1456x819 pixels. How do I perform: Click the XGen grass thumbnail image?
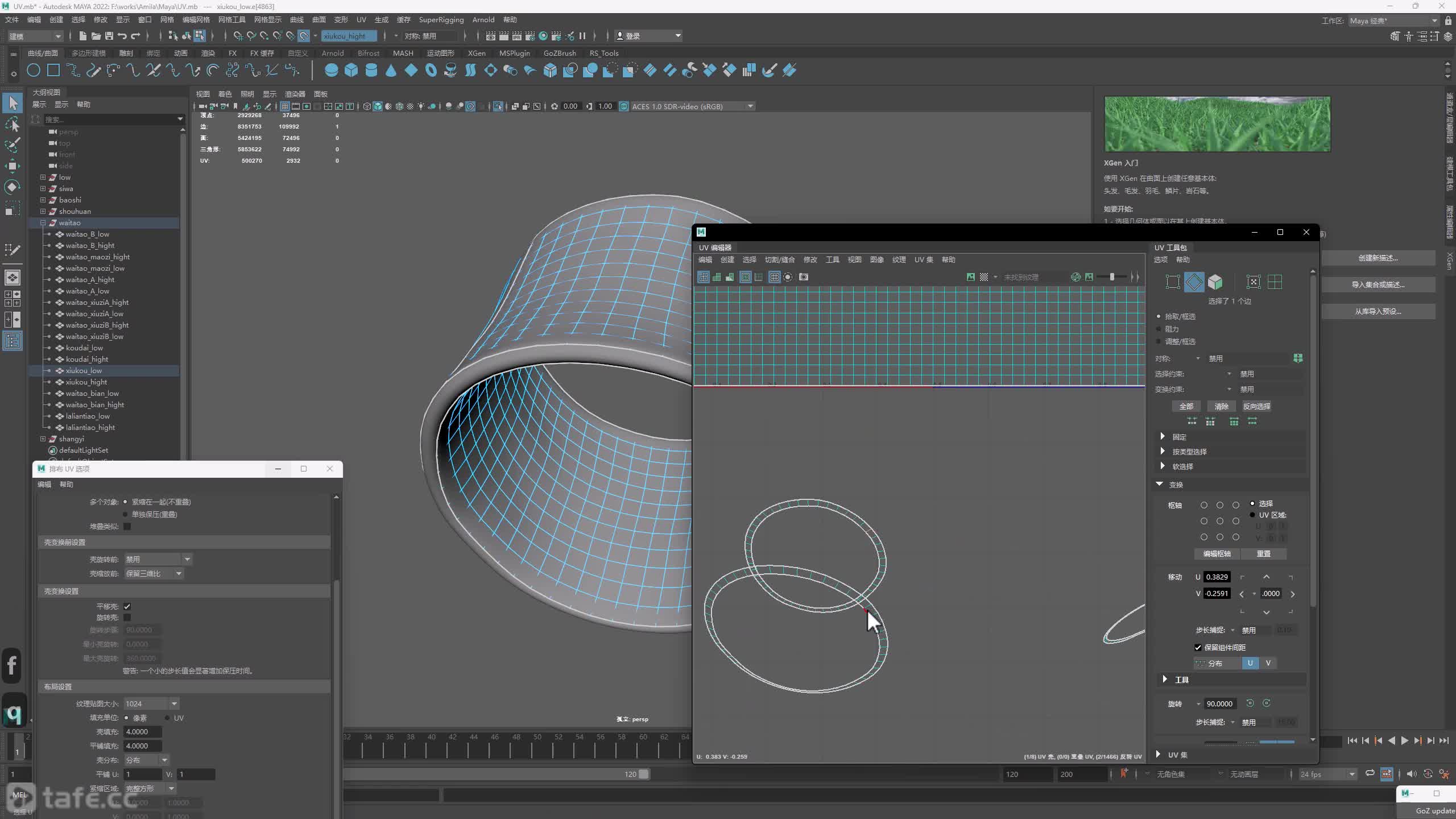pyautogui.click(x=1217, y=124)
